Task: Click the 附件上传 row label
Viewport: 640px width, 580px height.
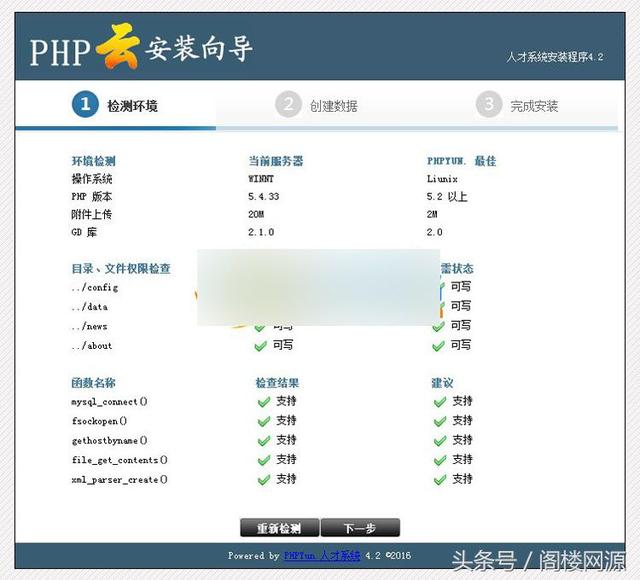Action: (92, 214)
